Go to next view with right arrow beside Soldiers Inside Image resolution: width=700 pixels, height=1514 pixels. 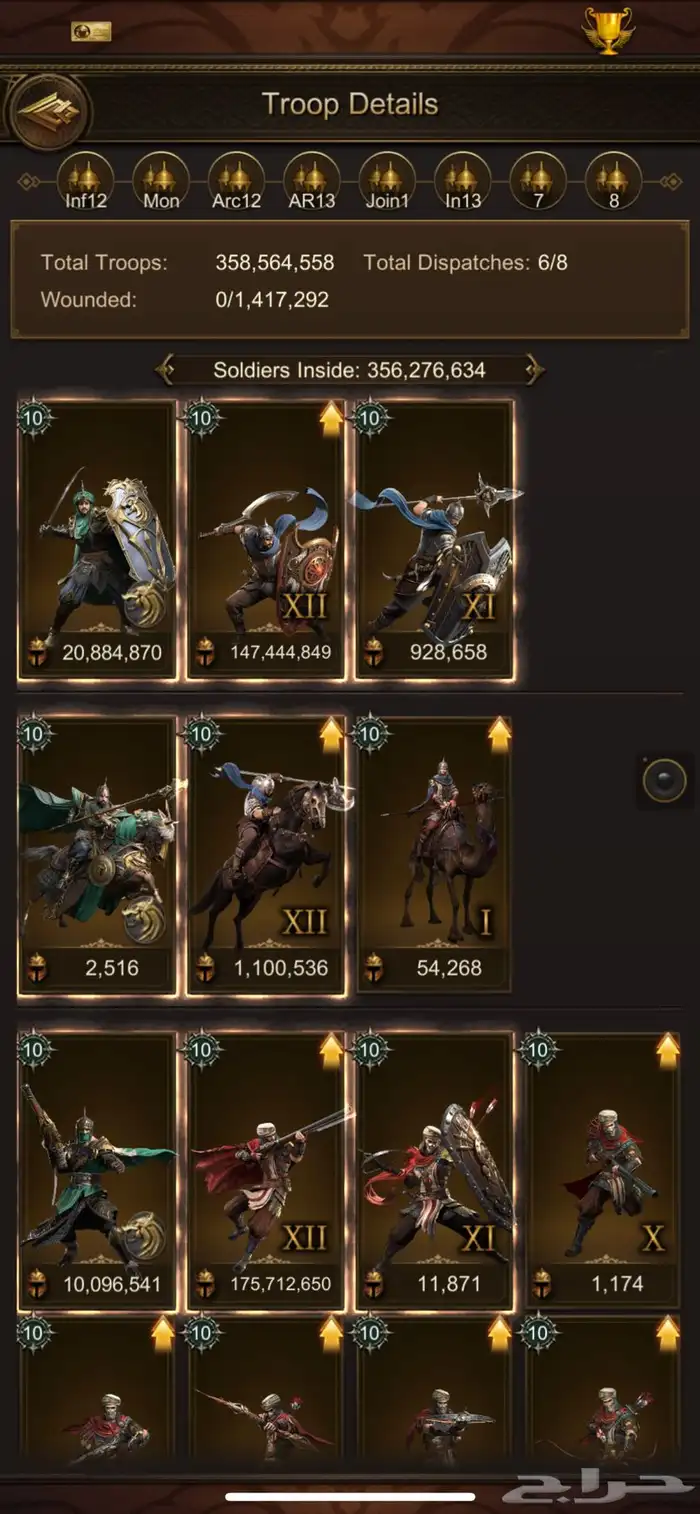click(x=534, y=370)
